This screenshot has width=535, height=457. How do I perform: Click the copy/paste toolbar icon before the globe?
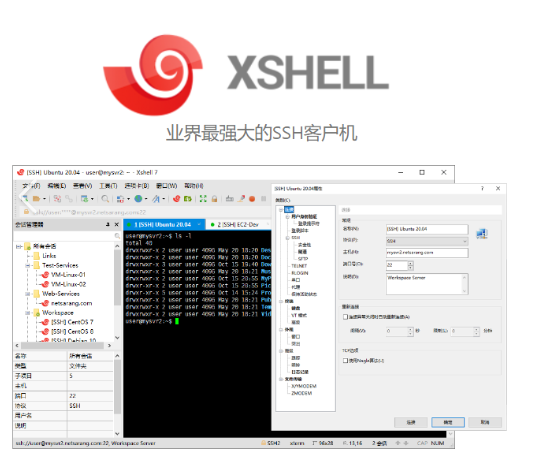point(120,198)
